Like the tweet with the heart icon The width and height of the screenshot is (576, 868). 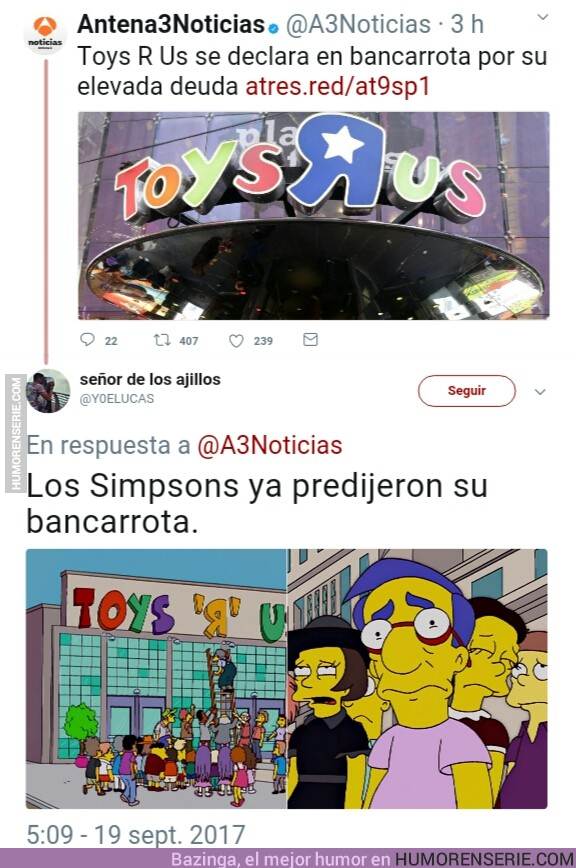click(x=236, y=340)
